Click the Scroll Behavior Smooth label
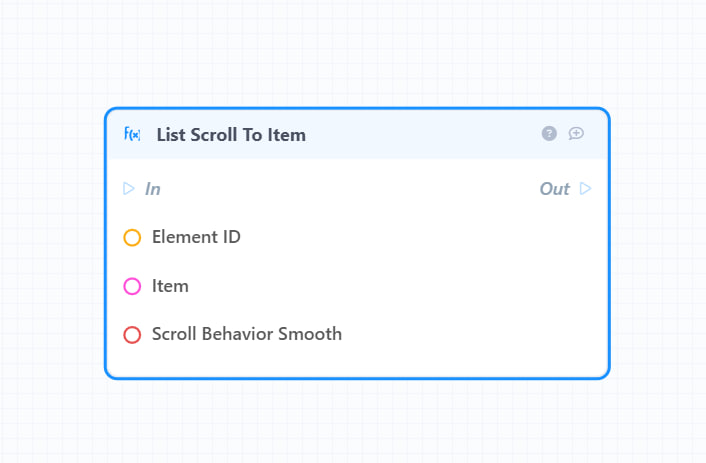 [x=247, y=334]
